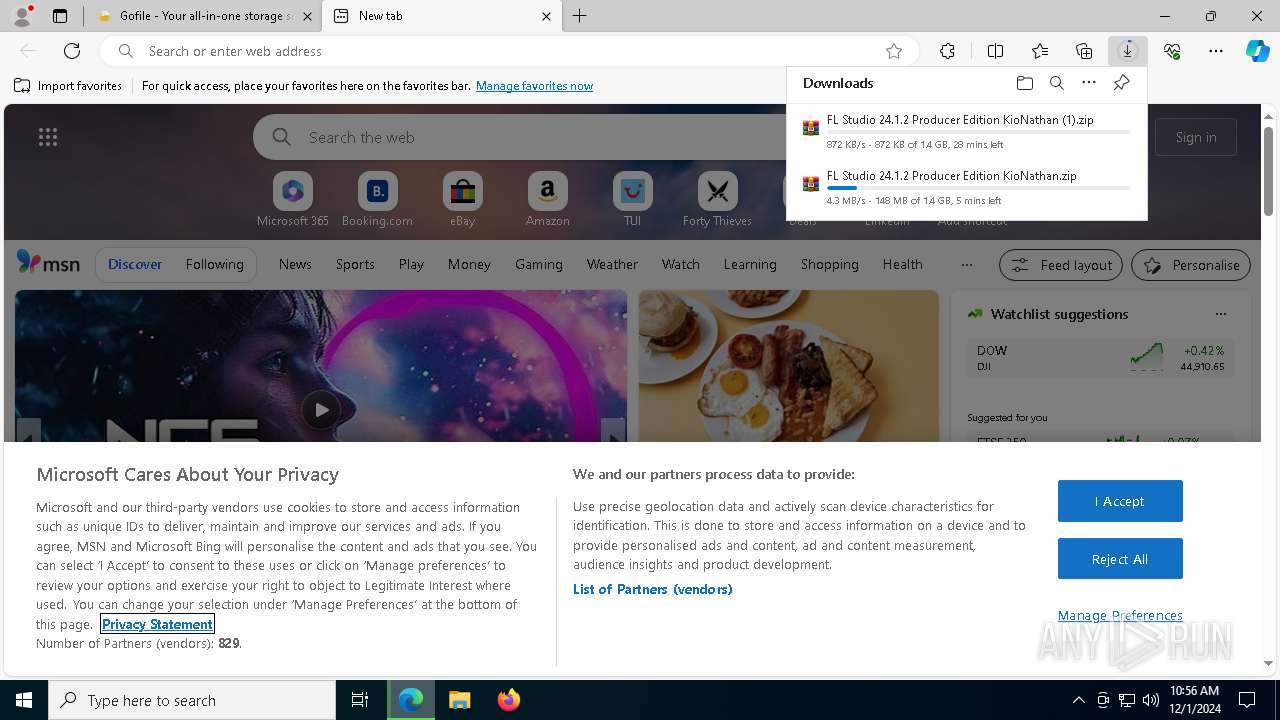Click the Personalise button
The width and height of the screenshot is (1280, 720).
[1191, 265]
